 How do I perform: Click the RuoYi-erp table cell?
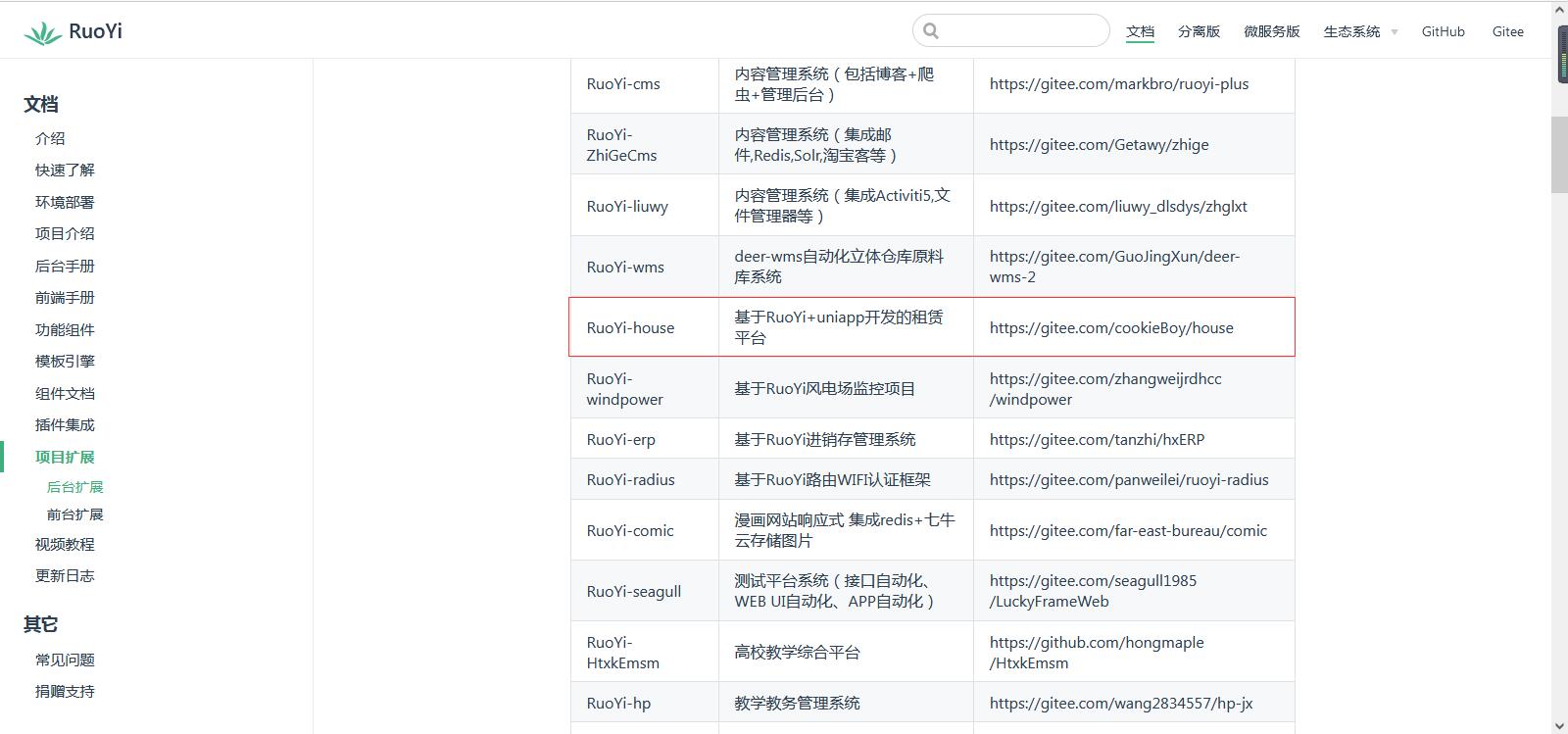coord(645,439)
